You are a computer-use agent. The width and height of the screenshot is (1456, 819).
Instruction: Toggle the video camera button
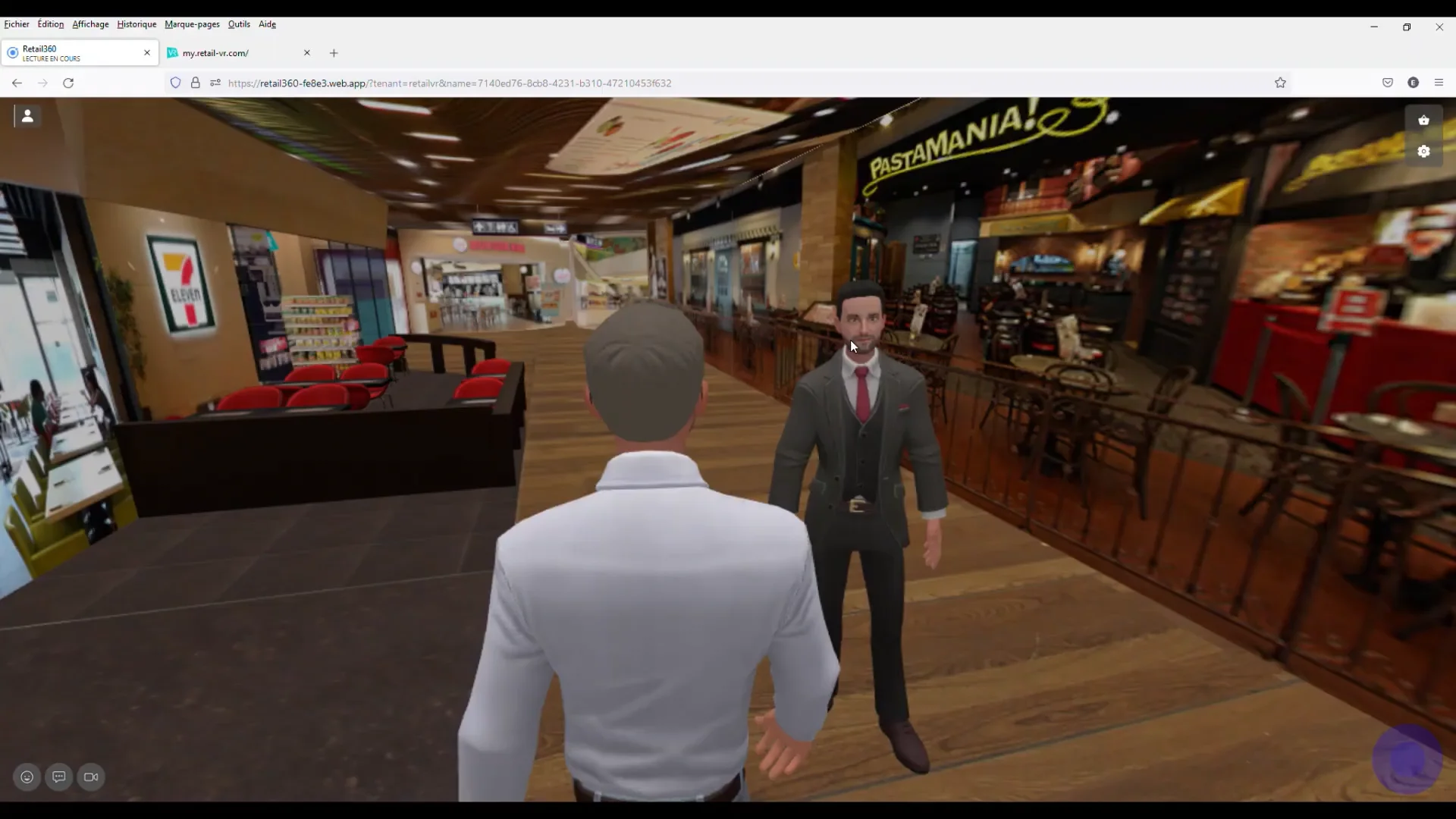91,777
